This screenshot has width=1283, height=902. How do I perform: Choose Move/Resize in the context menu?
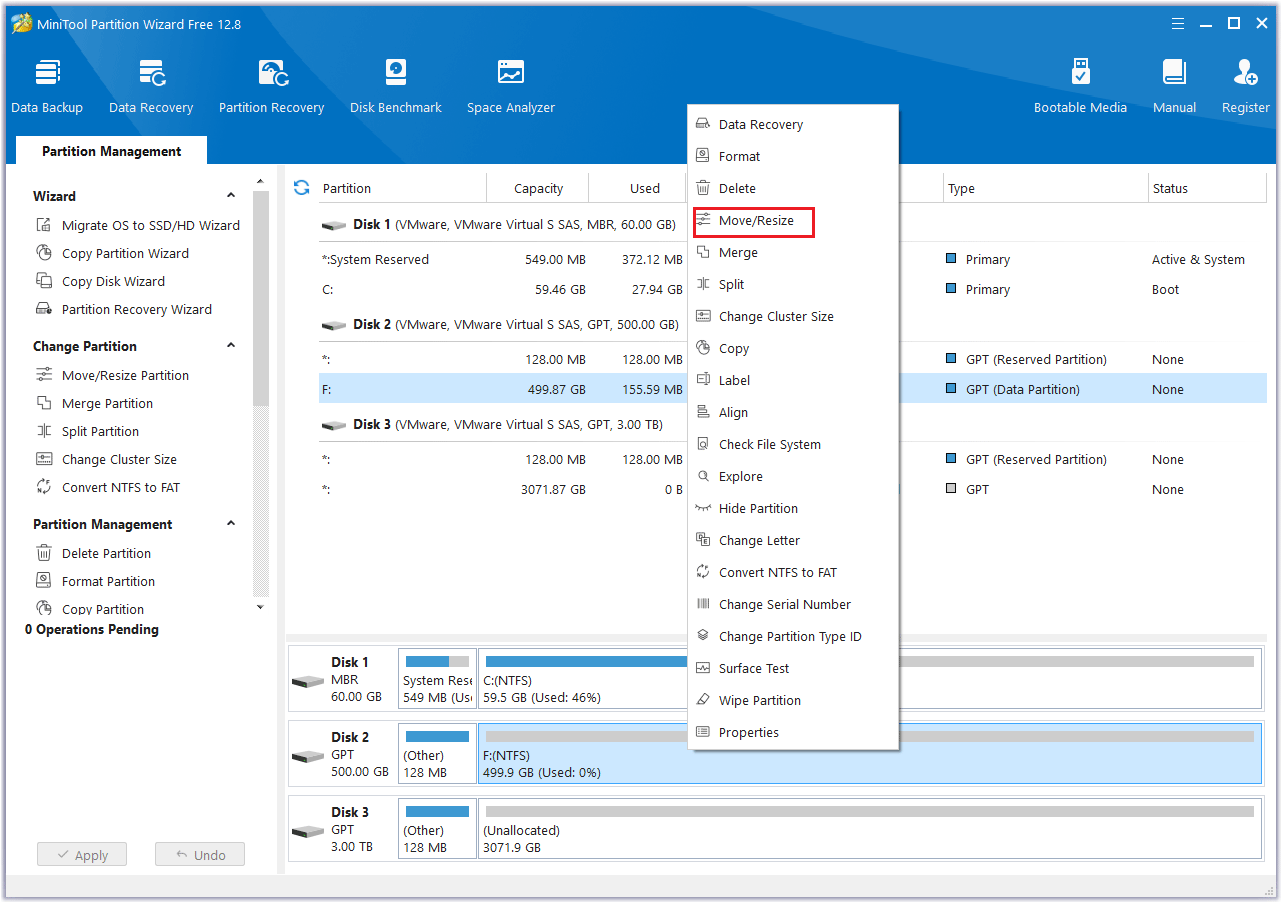pyautogui.click(x=755, y=221)
